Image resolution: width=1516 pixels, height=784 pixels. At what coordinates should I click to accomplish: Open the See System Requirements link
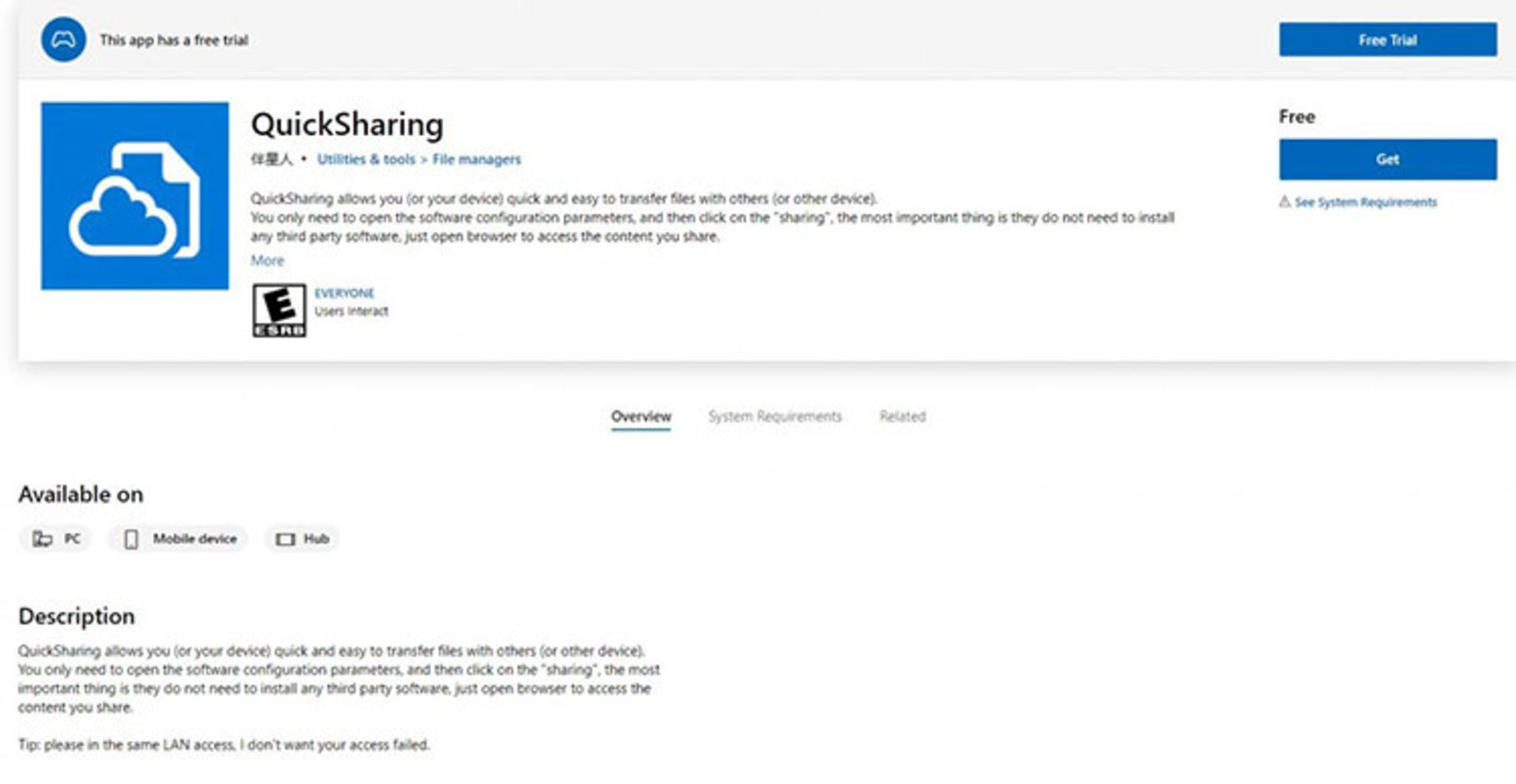tap(1365, 202)
